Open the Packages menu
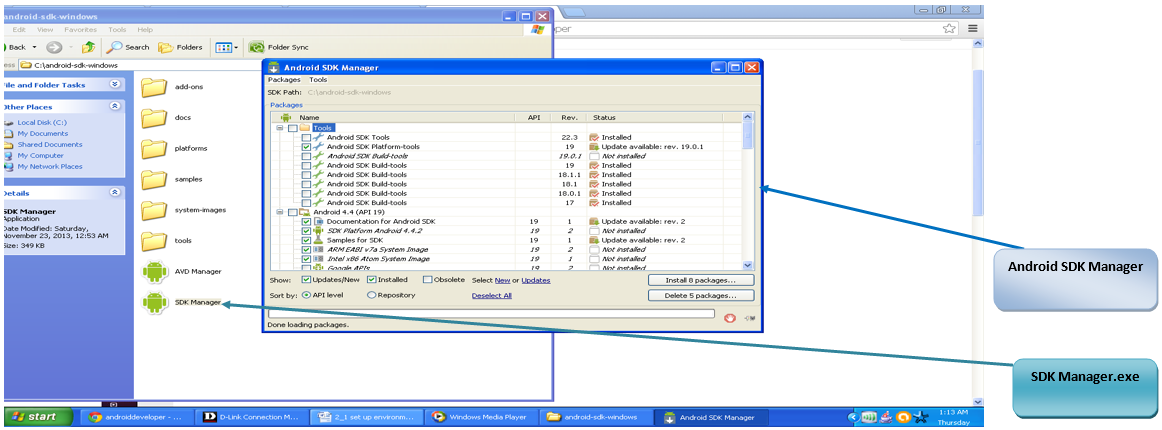The height and width of the screenshot is (430, 1162). click(x=284, y=79)
